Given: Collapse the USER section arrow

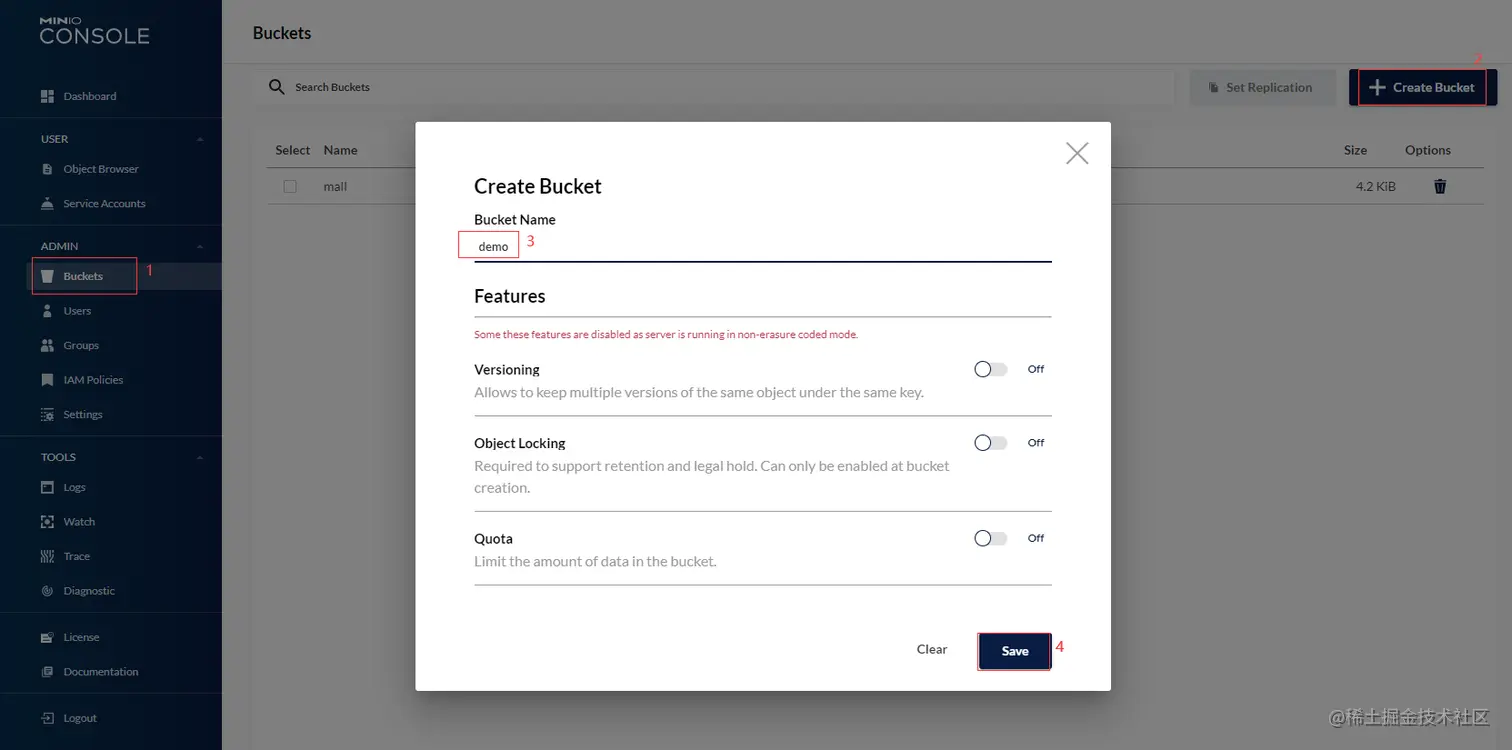Looking at the screenshot, I should coord(199,139).
